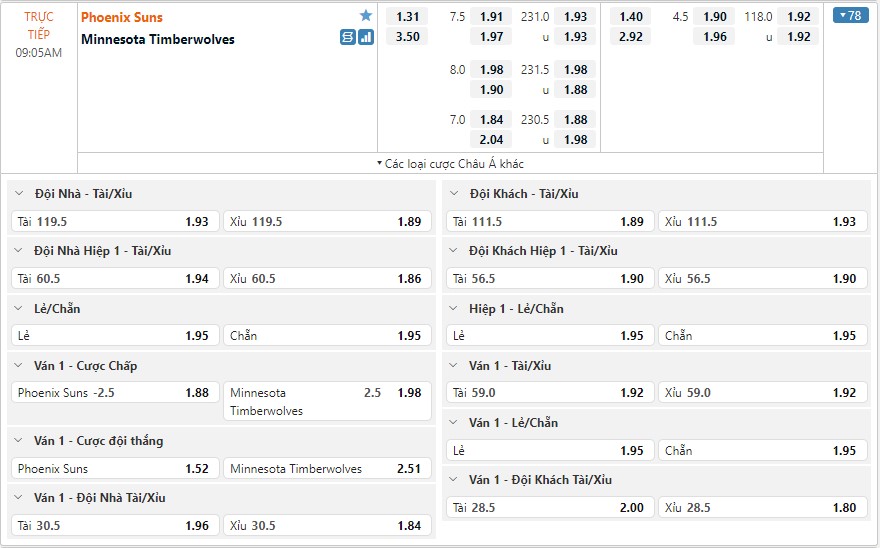Image resolution: width=880 pixels, height=548 pixels.
Task: Pick Timberwolves to win Ván 1 at 2.51
Action: tap(328, 469)
